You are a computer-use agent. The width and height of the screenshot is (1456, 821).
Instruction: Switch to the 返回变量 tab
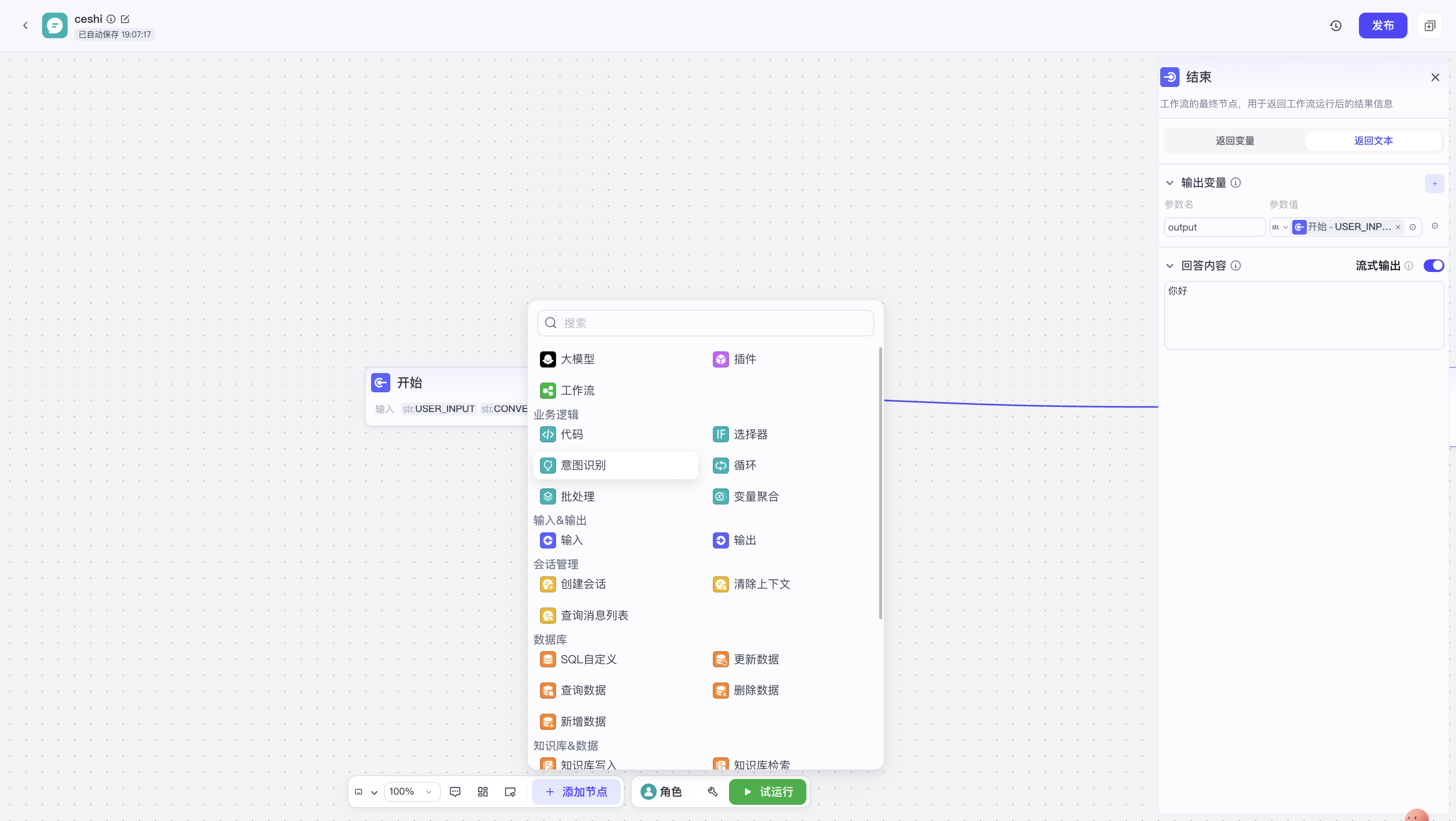(x=1235, y=141)
